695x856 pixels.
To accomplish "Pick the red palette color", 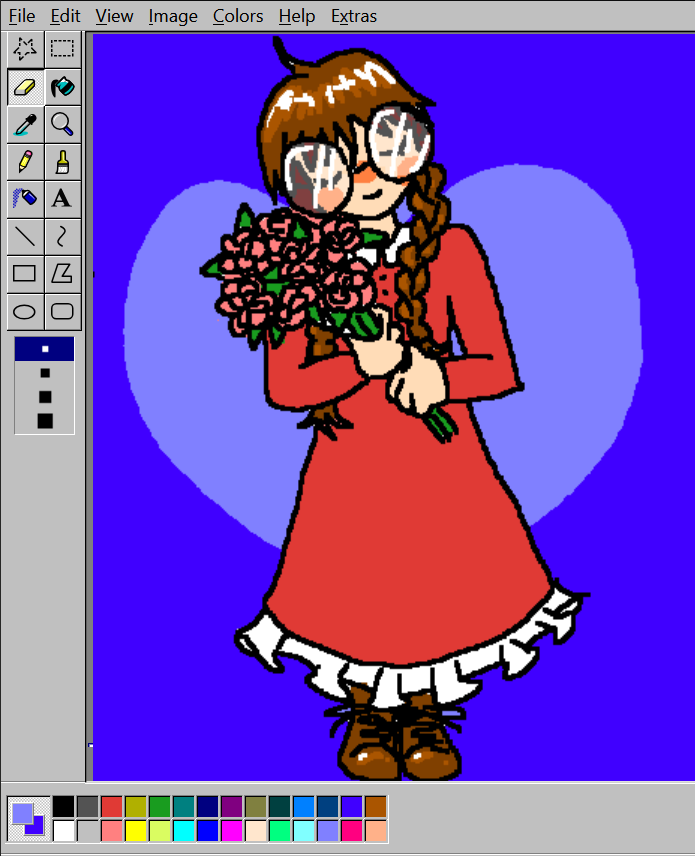I will [111, 807].
